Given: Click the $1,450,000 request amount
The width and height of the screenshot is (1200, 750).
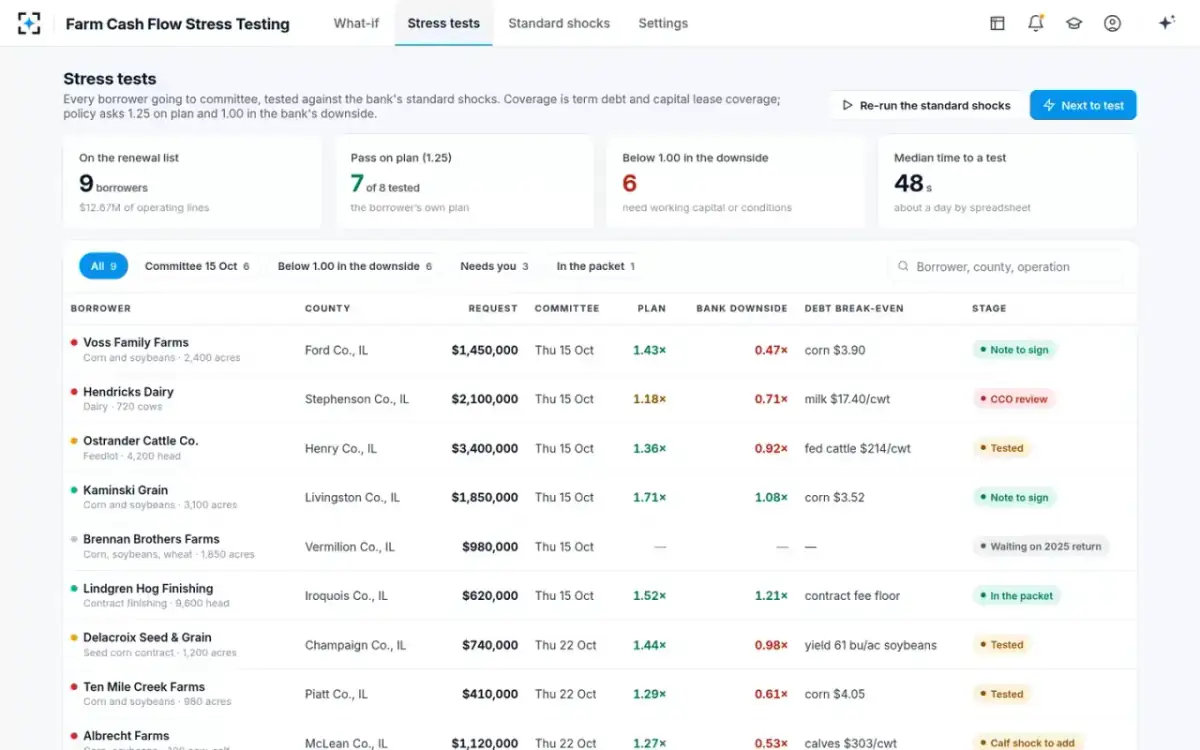Looking at the screenshot, I should pyautogui.click(x=485, y=350).
